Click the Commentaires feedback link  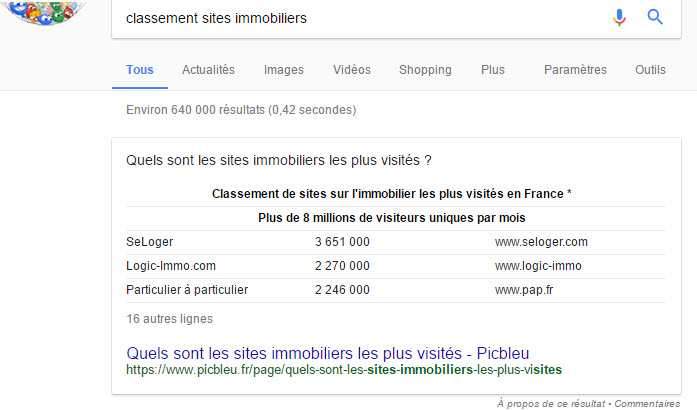tap(647, 404)
